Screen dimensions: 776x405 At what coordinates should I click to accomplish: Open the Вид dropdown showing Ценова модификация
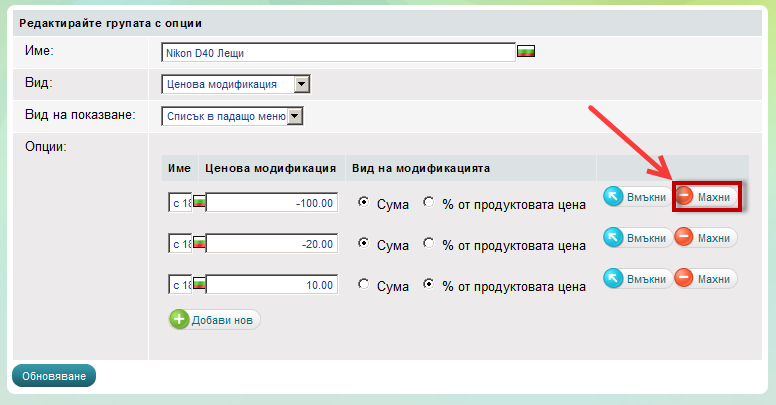click(x=236, y=85)
